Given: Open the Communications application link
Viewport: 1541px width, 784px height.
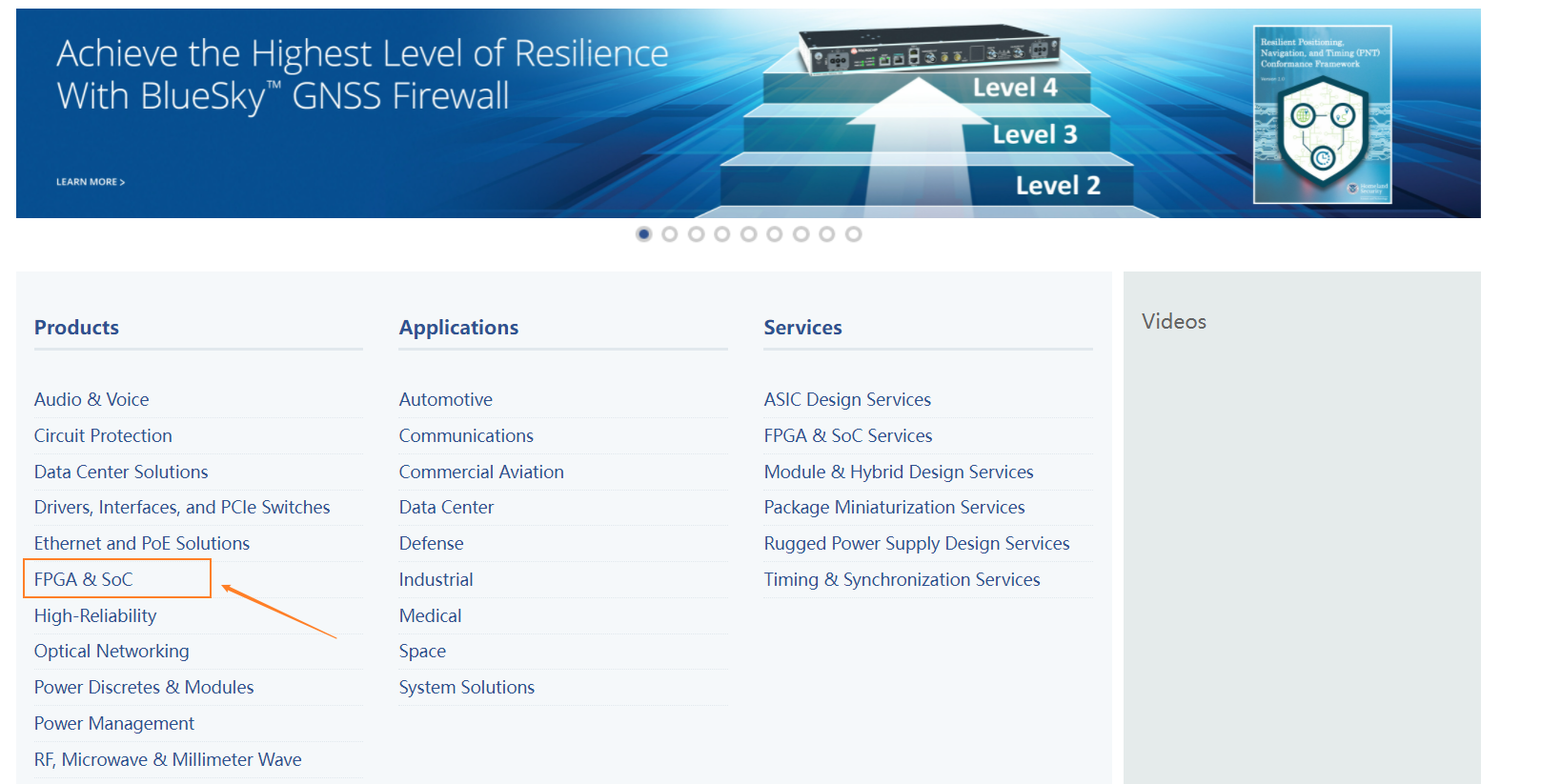Looking at the screenshot, I should coord(466,436).
